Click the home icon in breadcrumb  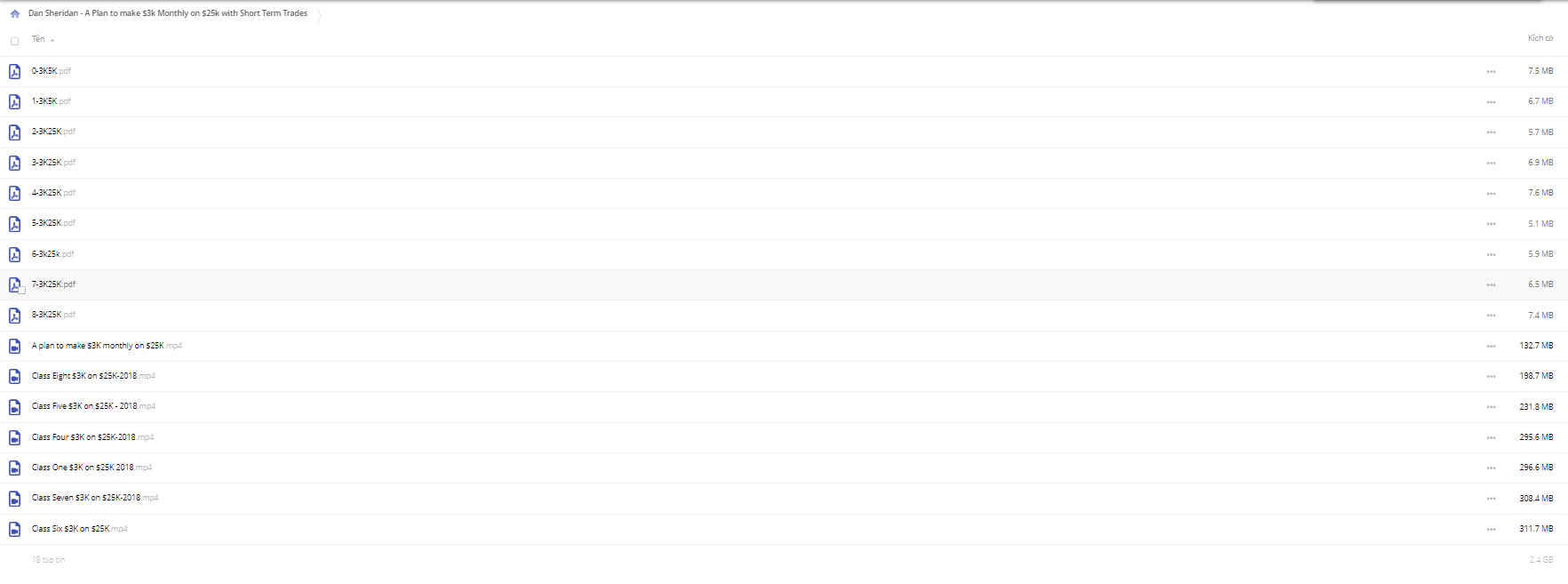14,14
